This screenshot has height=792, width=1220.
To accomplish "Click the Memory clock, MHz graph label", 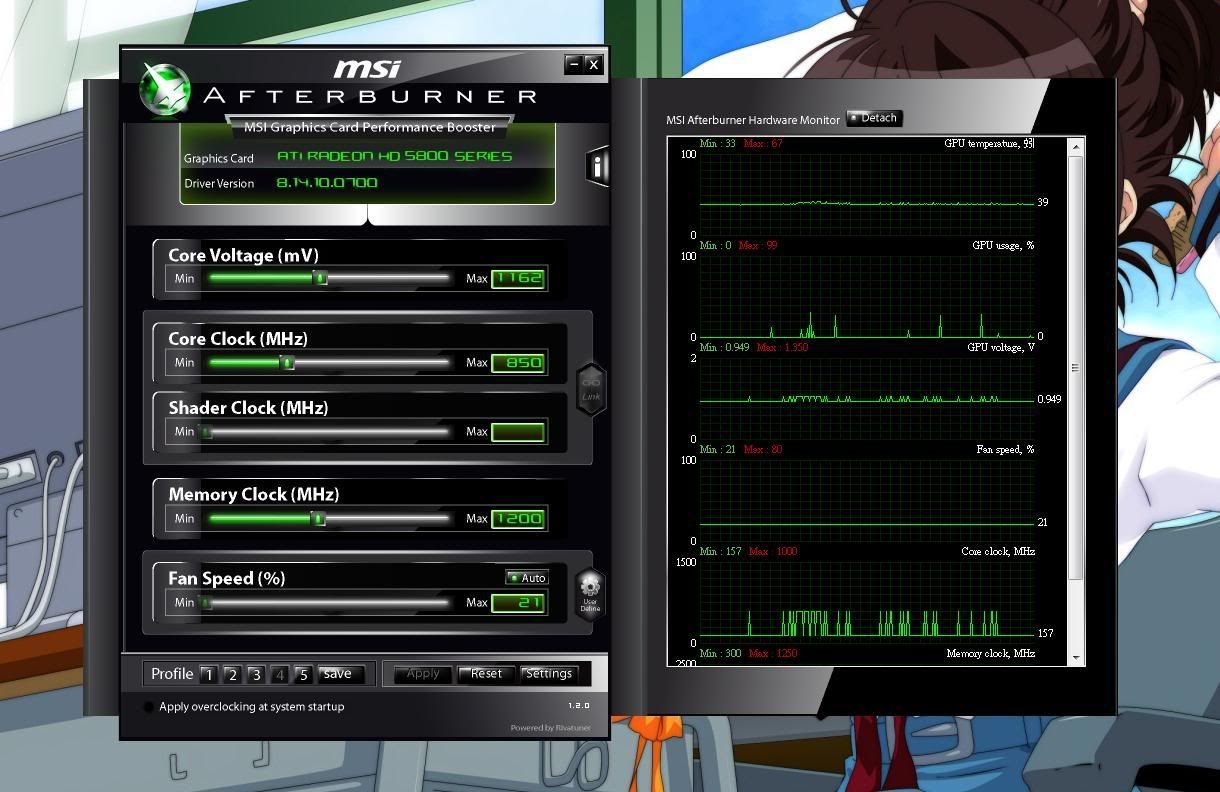I will 990,653.
